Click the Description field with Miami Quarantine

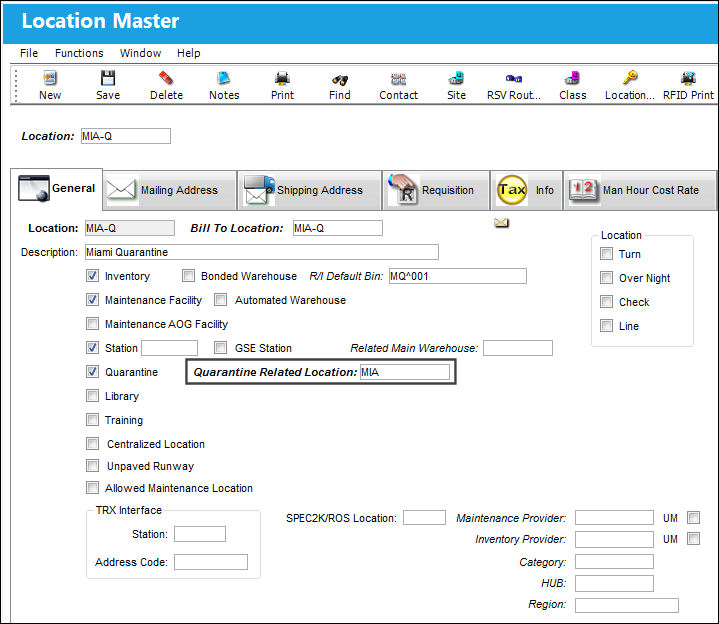coord(262,252)
